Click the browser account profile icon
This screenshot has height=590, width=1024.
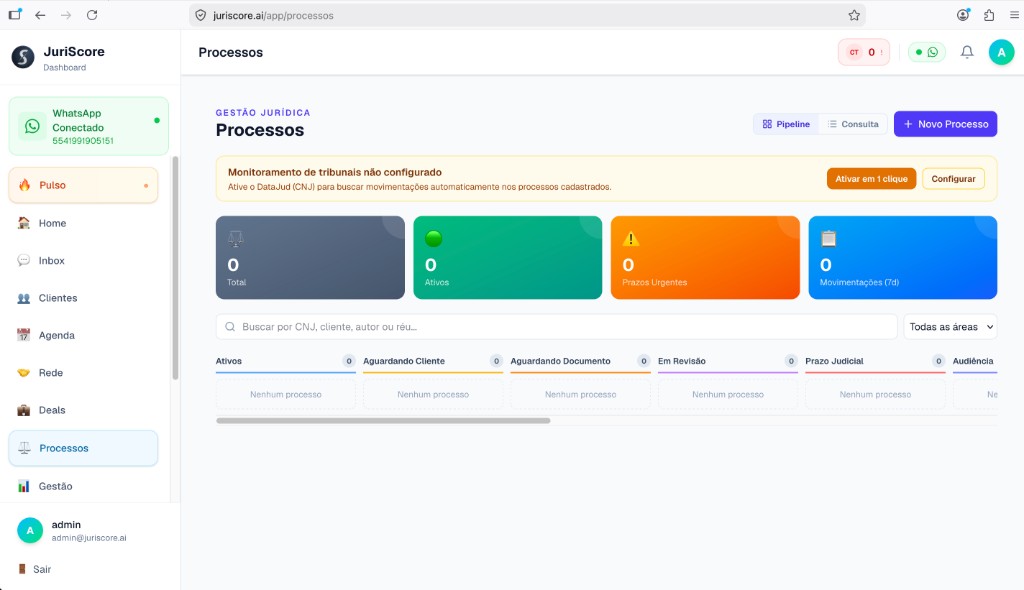[963, 15]
